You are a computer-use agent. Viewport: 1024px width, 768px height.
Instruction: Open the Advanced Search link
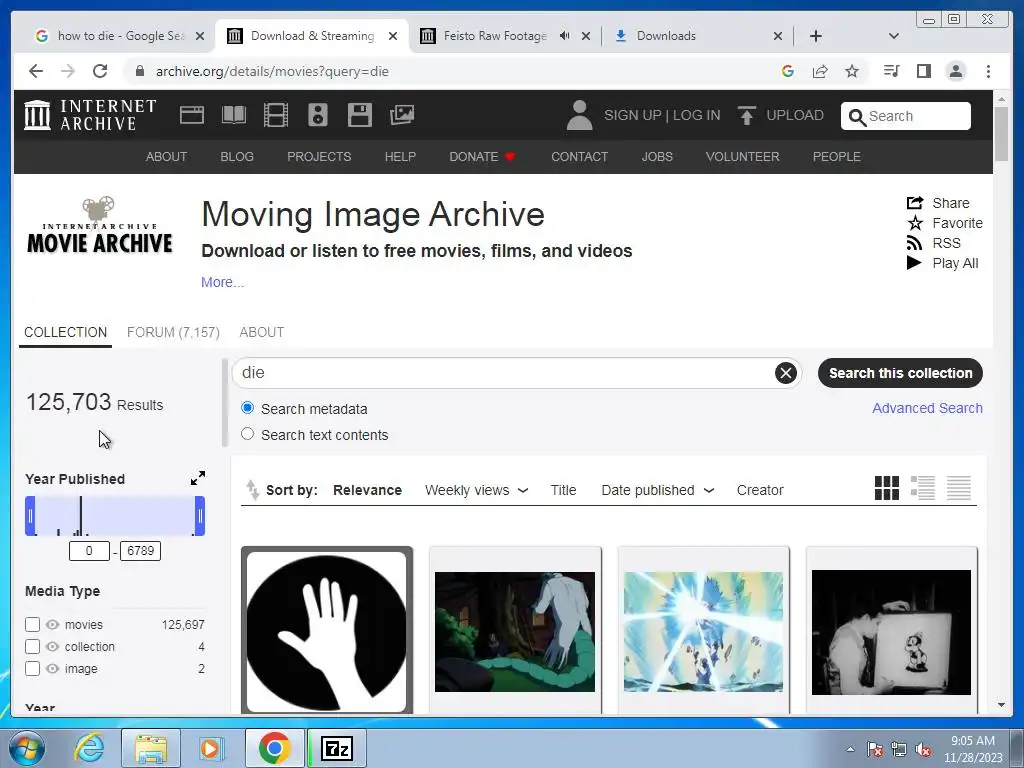tap(927, 408)
